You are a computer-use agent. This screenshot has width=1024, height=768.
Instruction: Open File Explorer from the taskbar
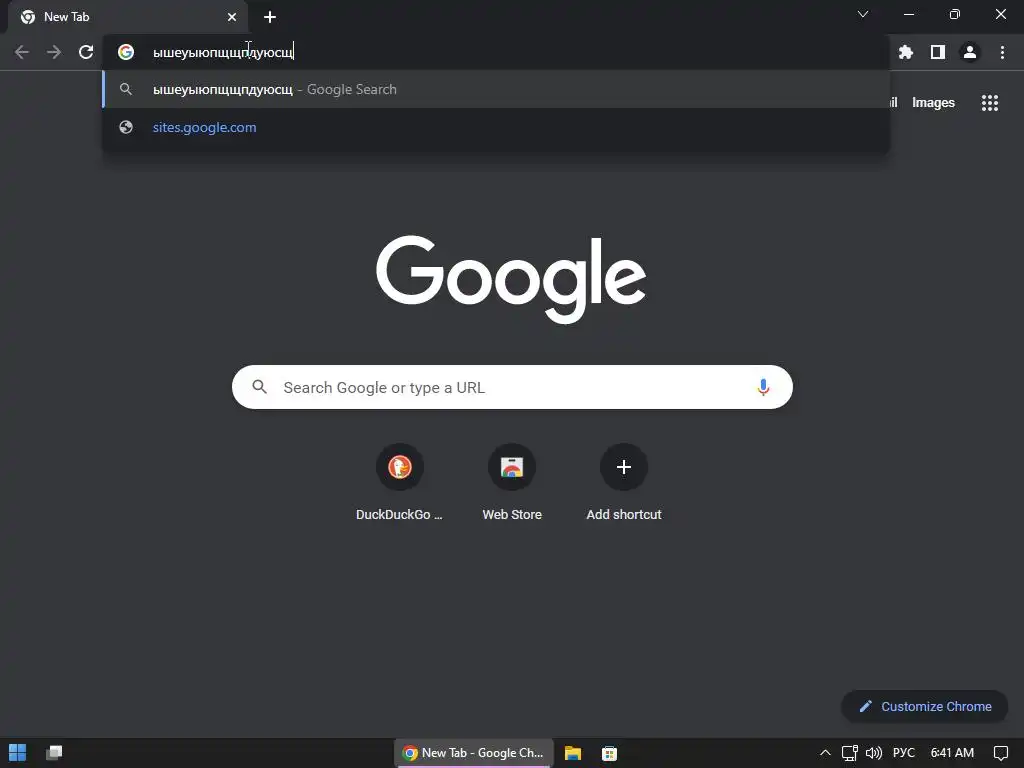573,753
